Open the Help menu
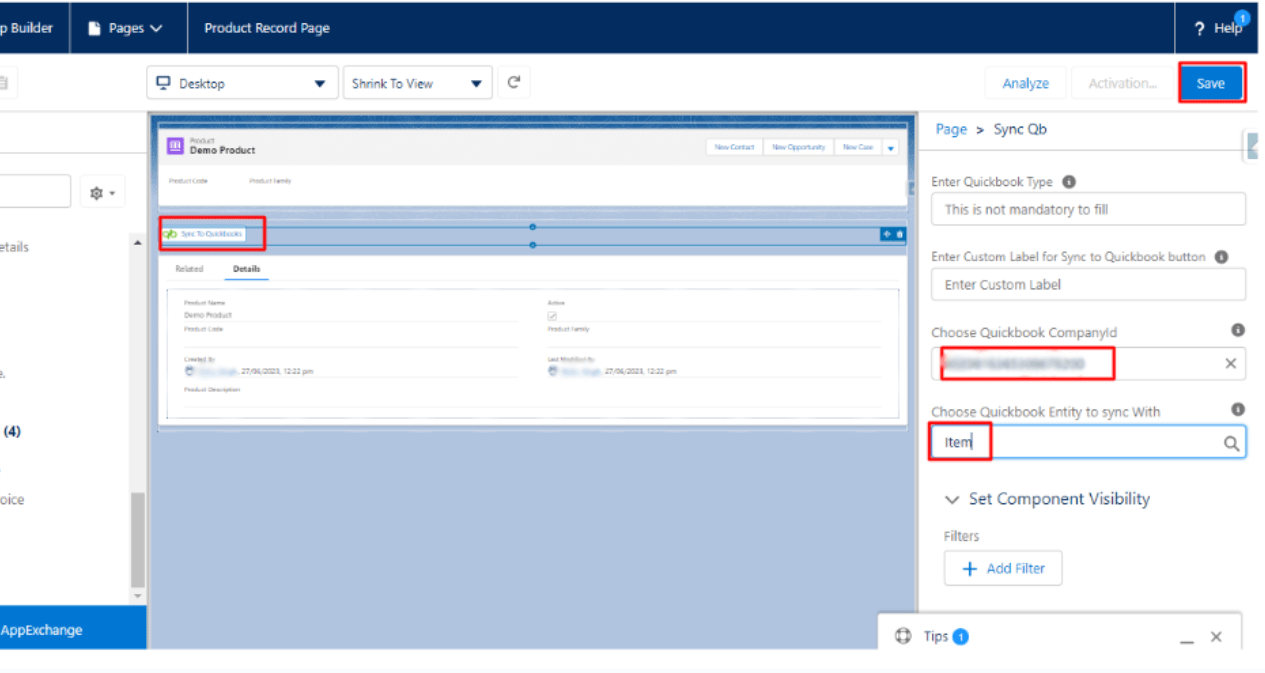 click(1220, 28)
